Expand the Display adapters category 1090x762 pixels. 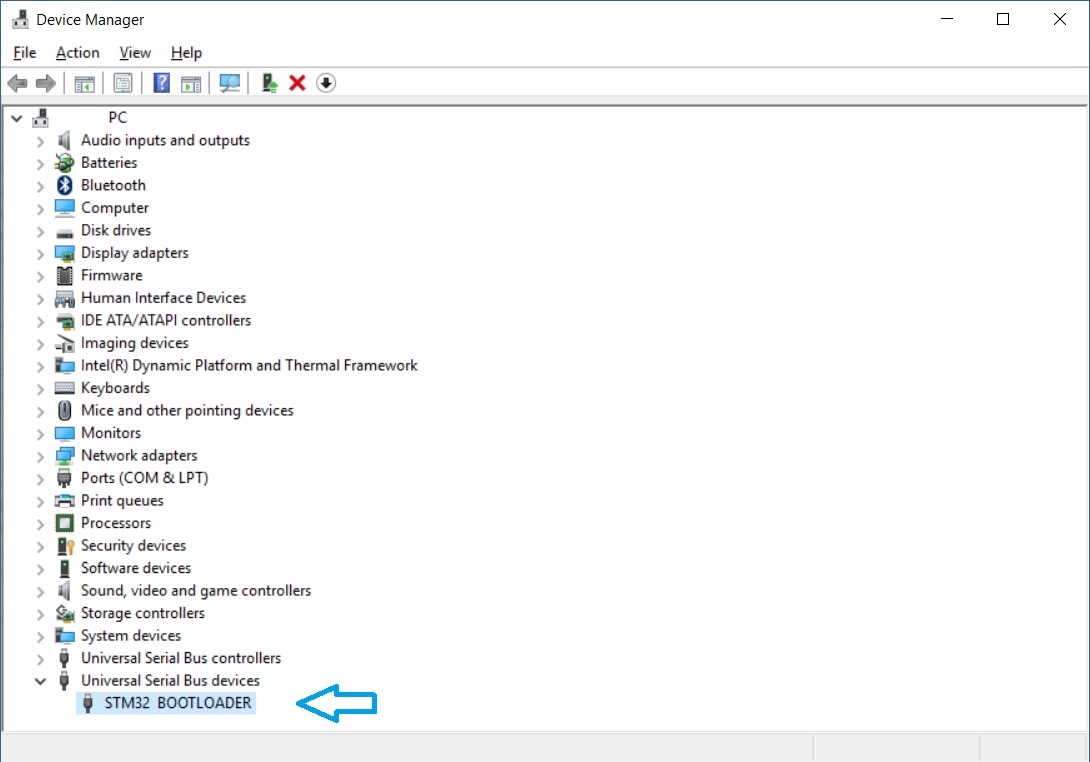pyautogui.click(x=40, y=254)
